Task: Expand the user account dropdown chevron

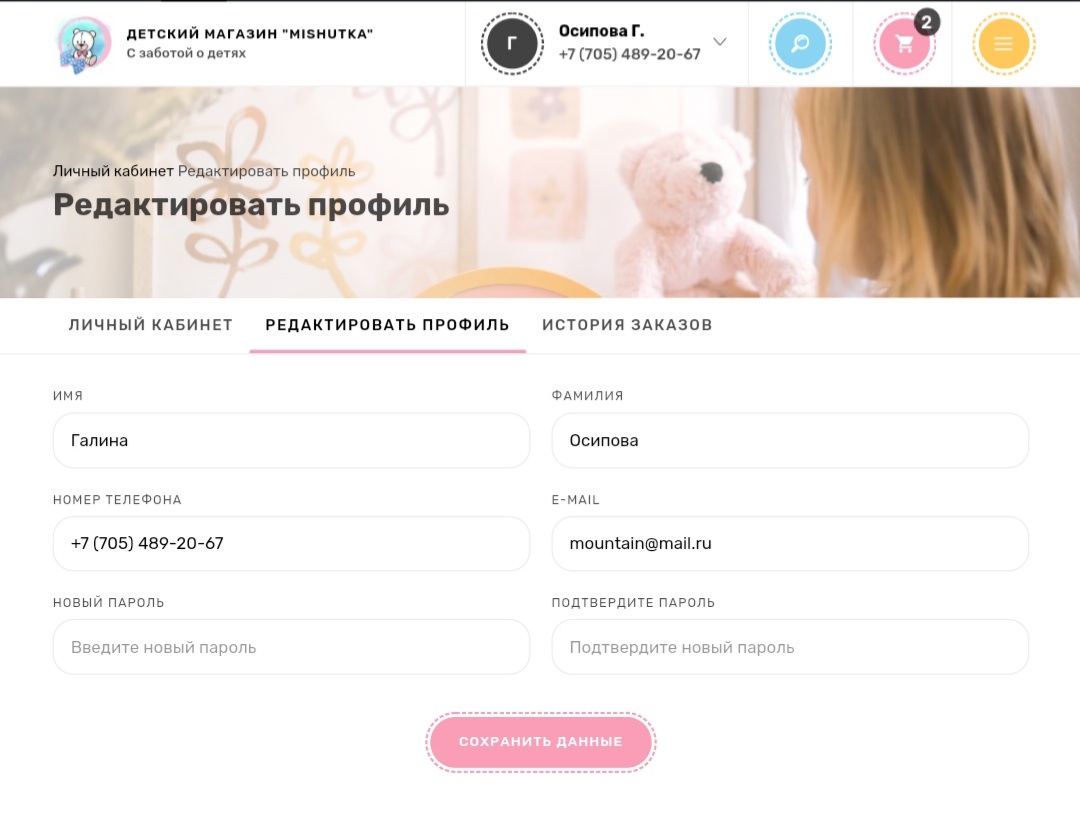Action: click(720, 41)
